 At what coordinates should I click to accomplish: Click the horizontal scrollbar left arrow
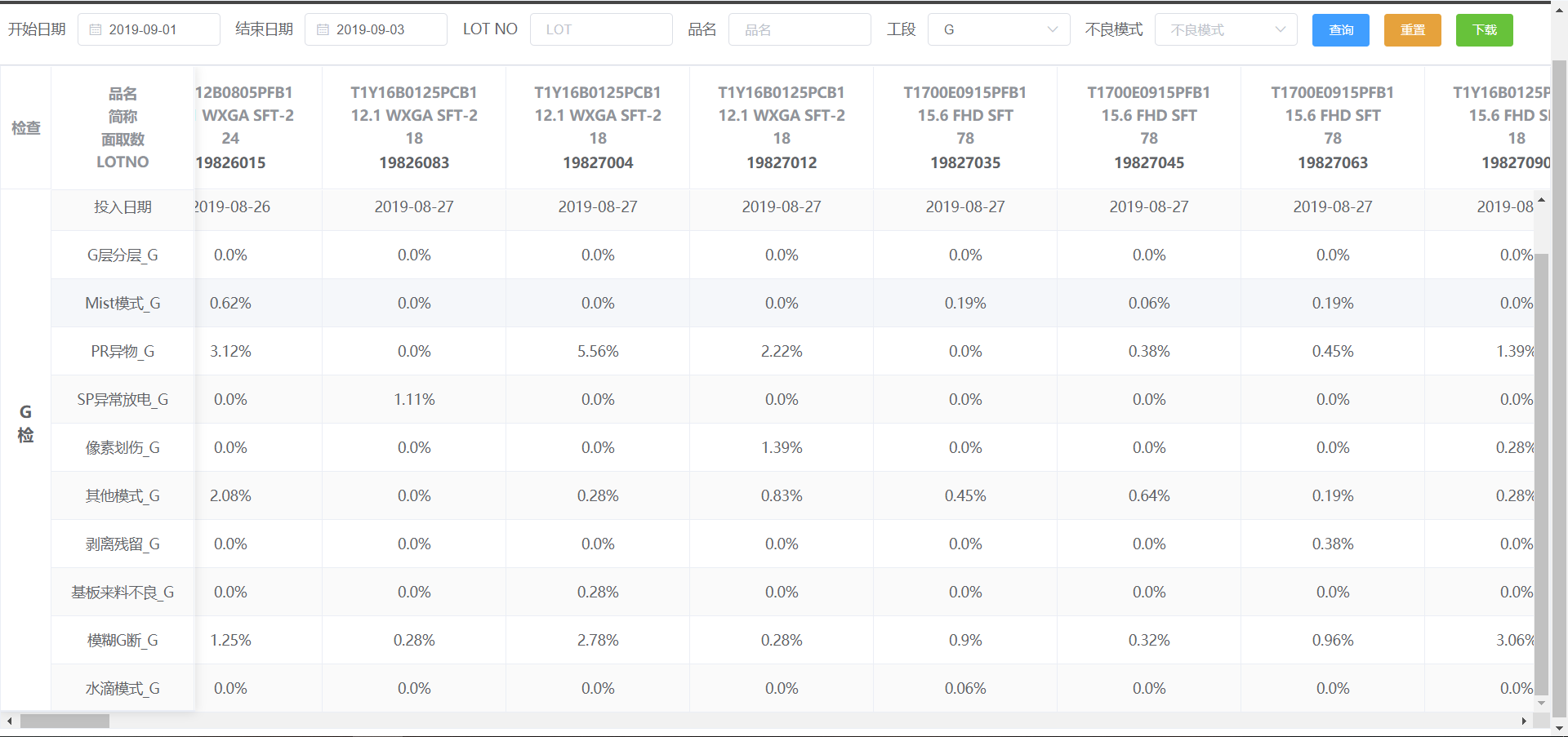click(9, 721)
